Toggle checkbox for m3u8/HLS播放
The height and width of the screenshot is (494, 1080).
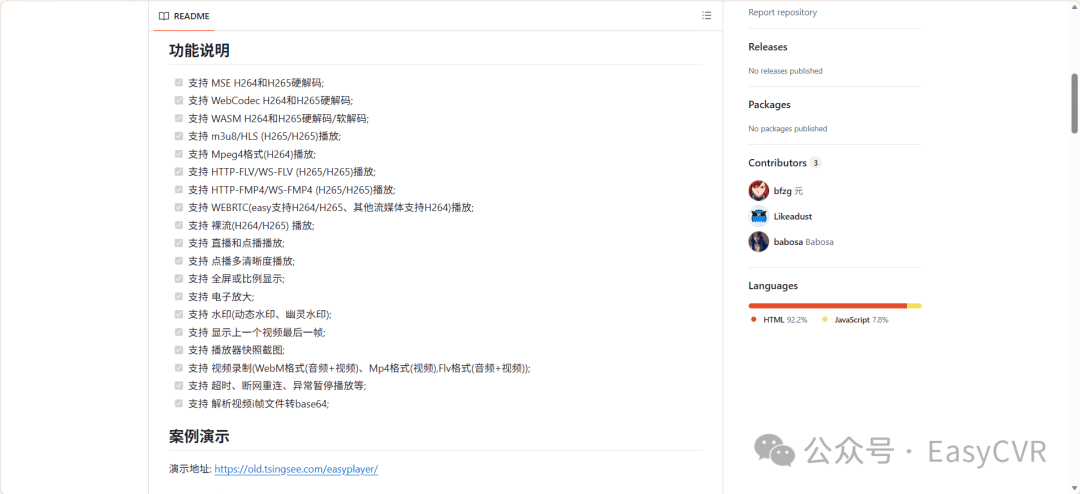[178, 136]
